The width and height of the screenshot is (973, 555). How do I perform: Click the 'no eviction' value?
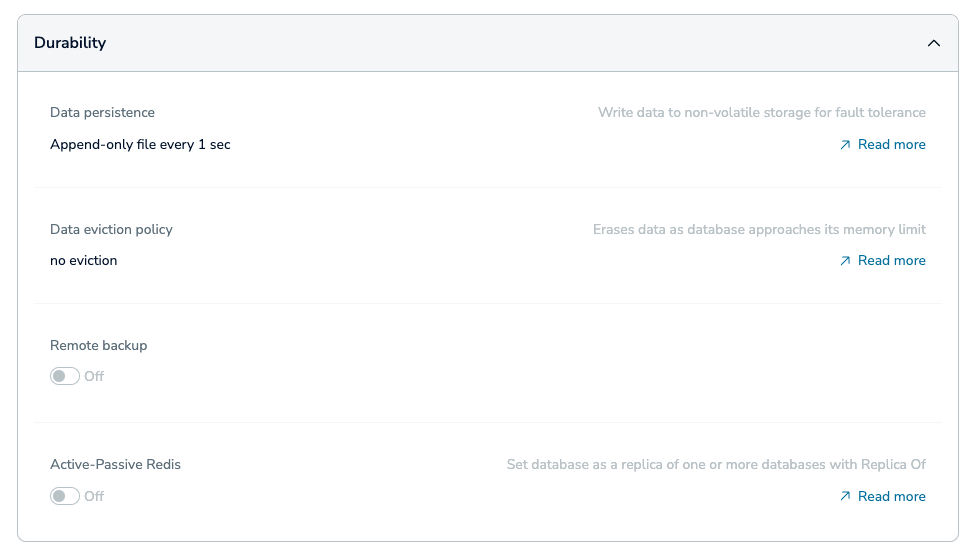(x=84, y=261)
